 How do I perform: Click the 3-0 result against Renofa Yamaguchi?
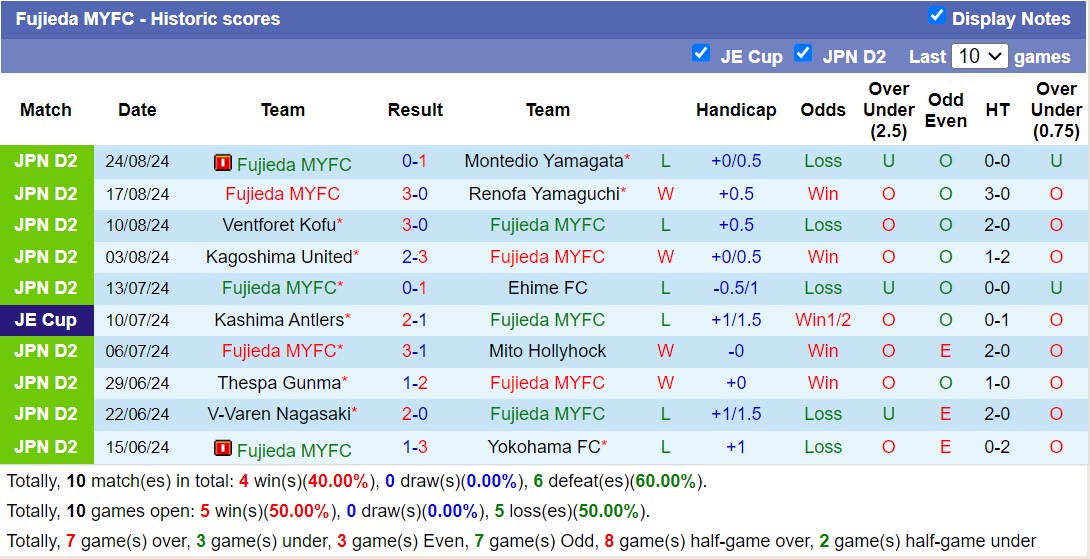(x=415, y=193)
